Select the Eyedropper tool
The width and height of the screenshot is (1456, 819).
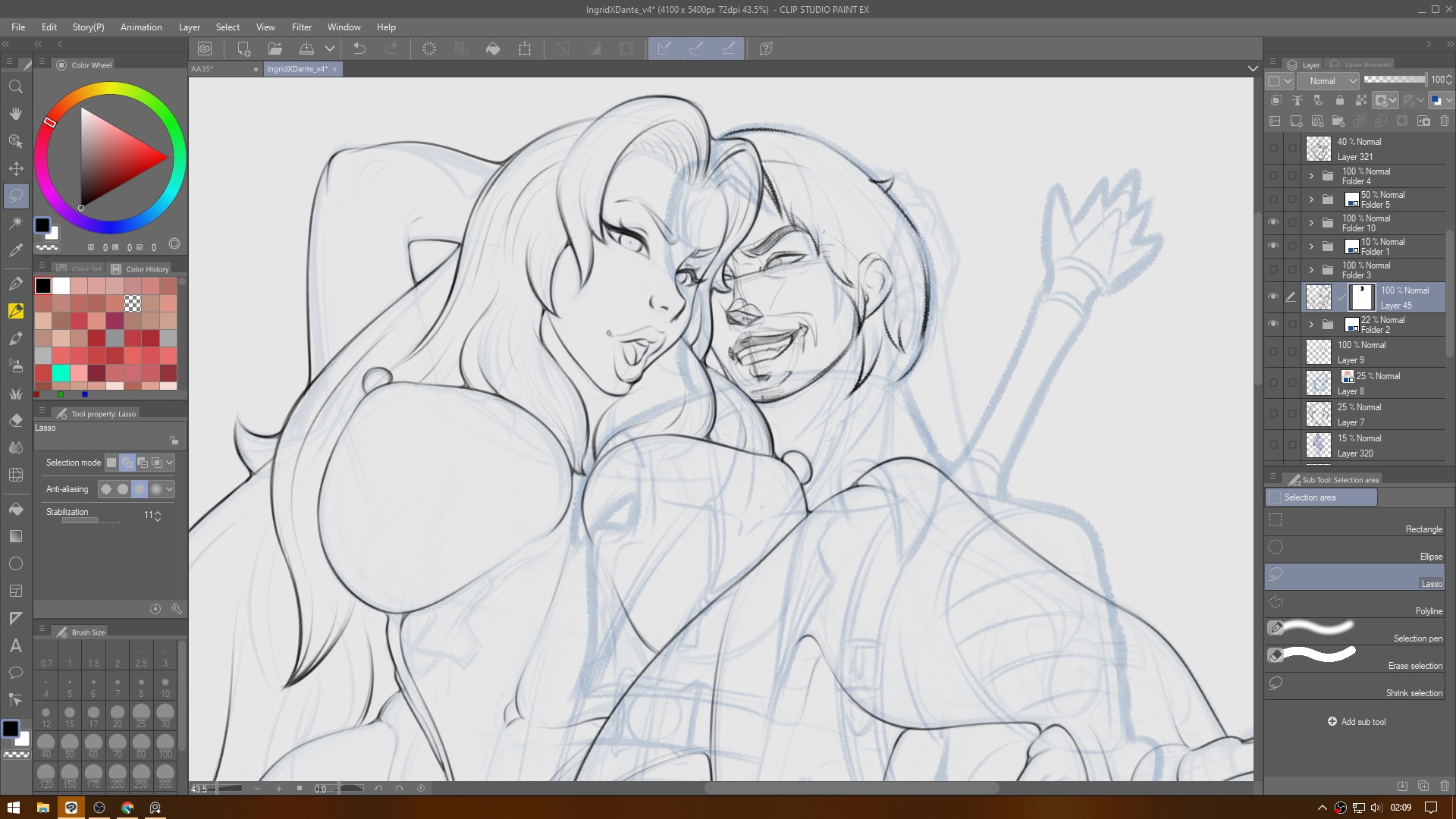15,250
